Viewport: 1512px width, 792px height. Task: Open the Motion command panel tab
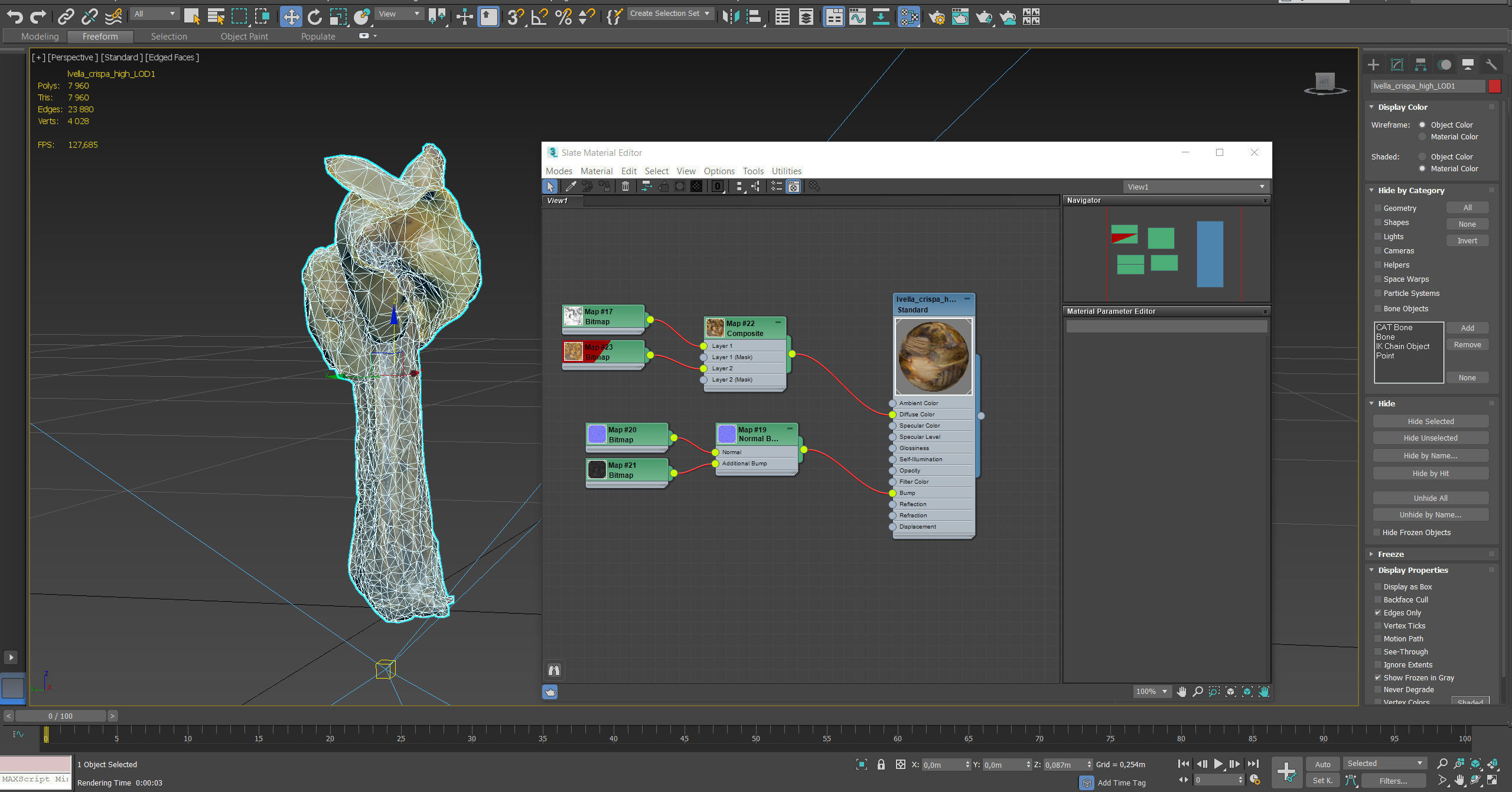(x=1444, y=65)
